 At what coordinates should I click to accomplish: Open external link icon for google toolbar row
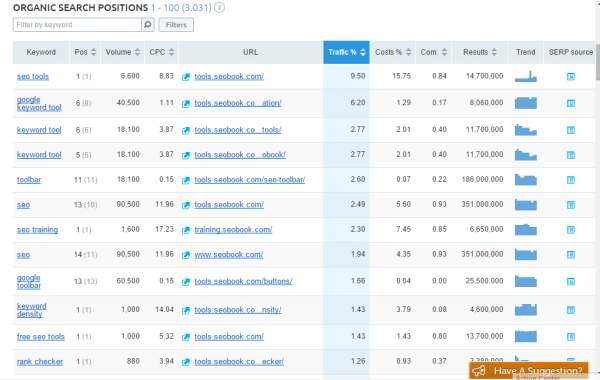[186, 282]
